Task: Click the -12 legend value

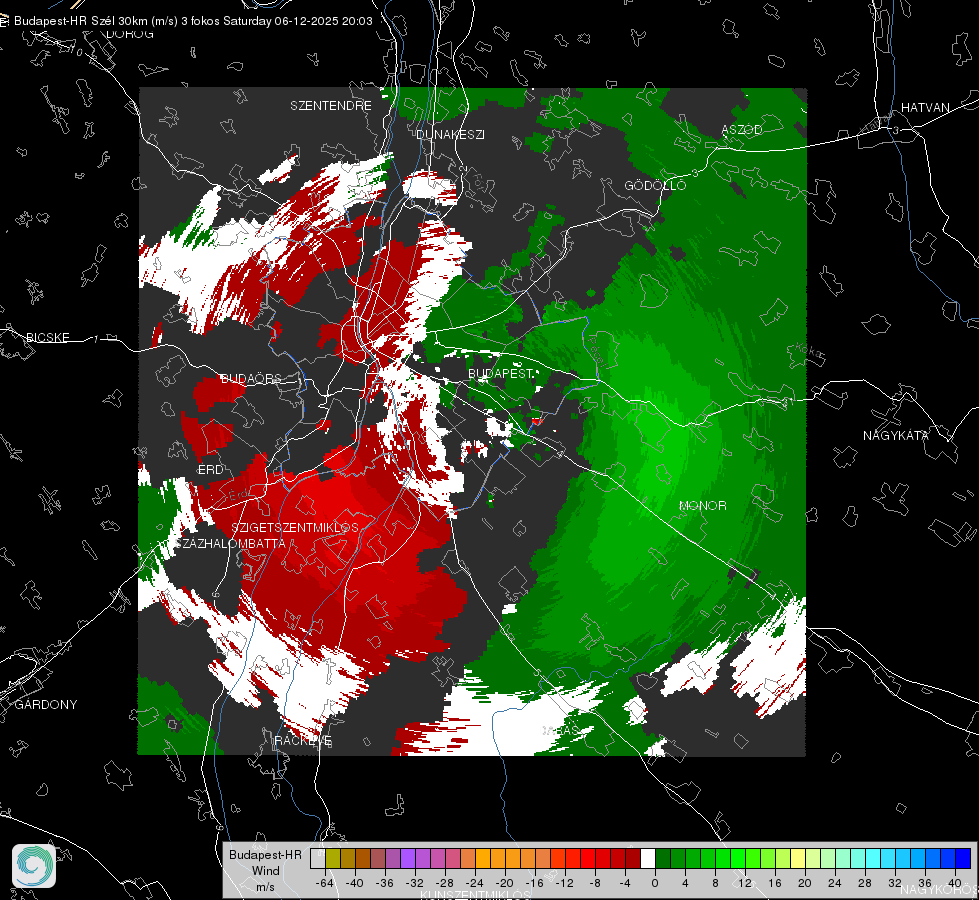Action: [x=564, y=883]
